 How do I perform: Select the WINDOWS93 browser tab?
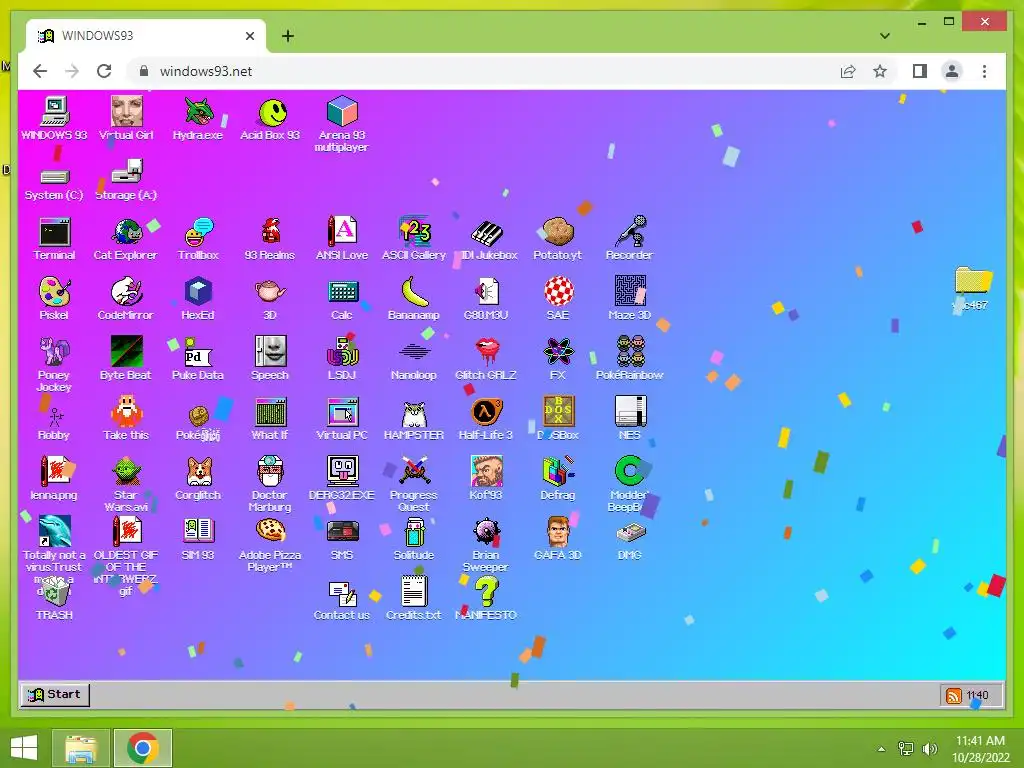(146, 36)
